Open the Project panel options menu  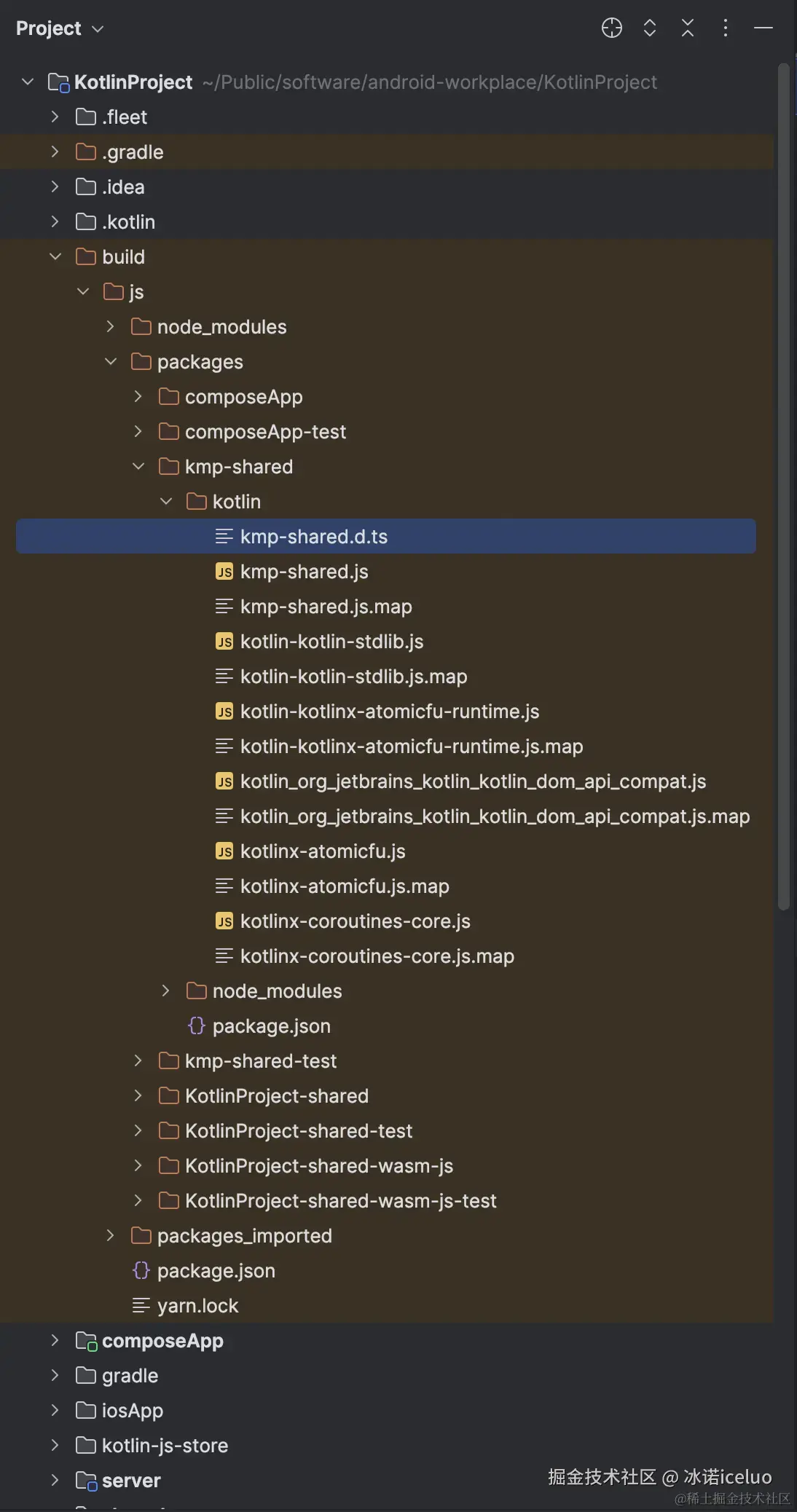[x=725, y=28]
